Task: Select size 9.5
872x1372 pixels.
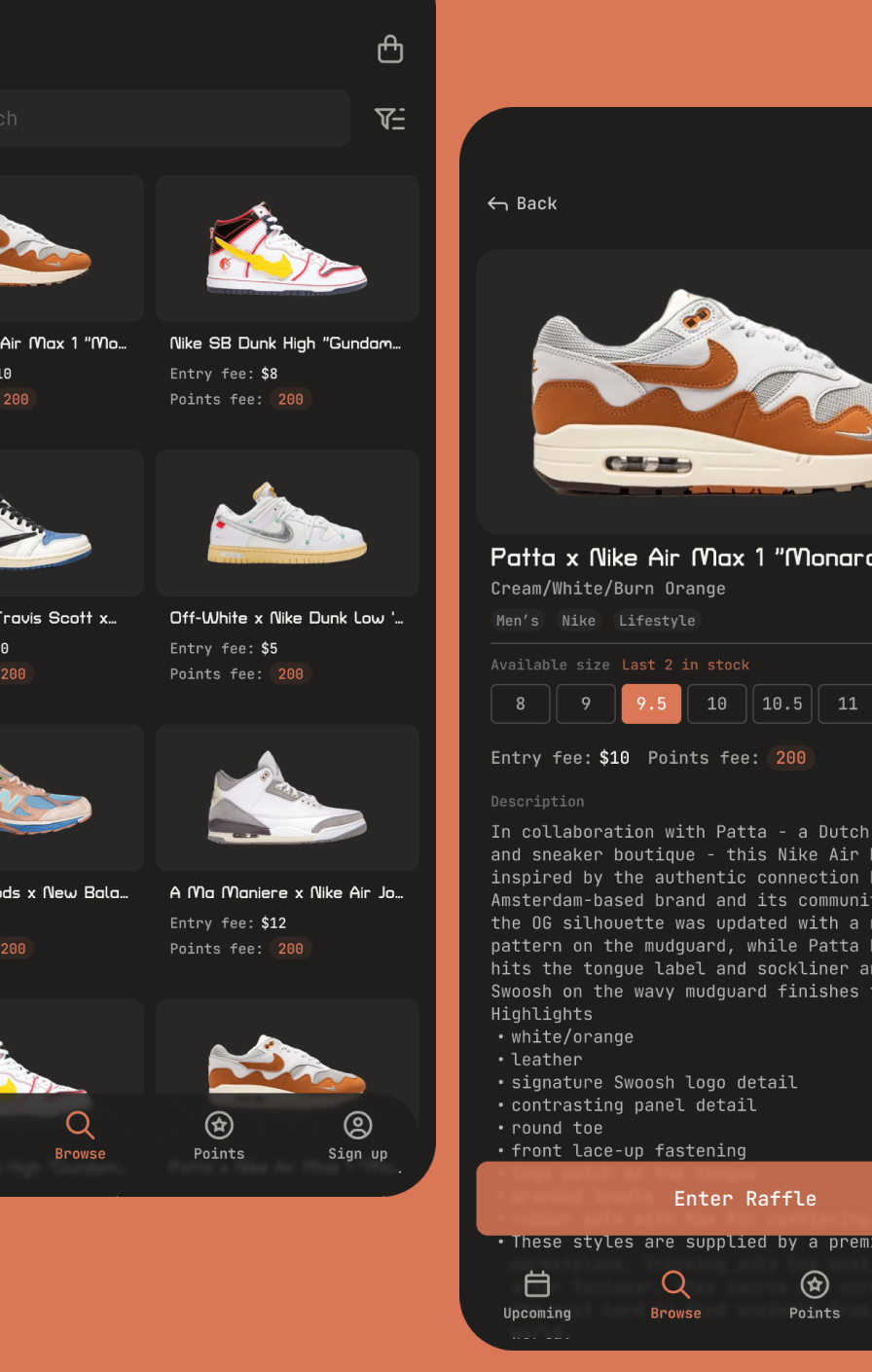Action: point(651,704)
